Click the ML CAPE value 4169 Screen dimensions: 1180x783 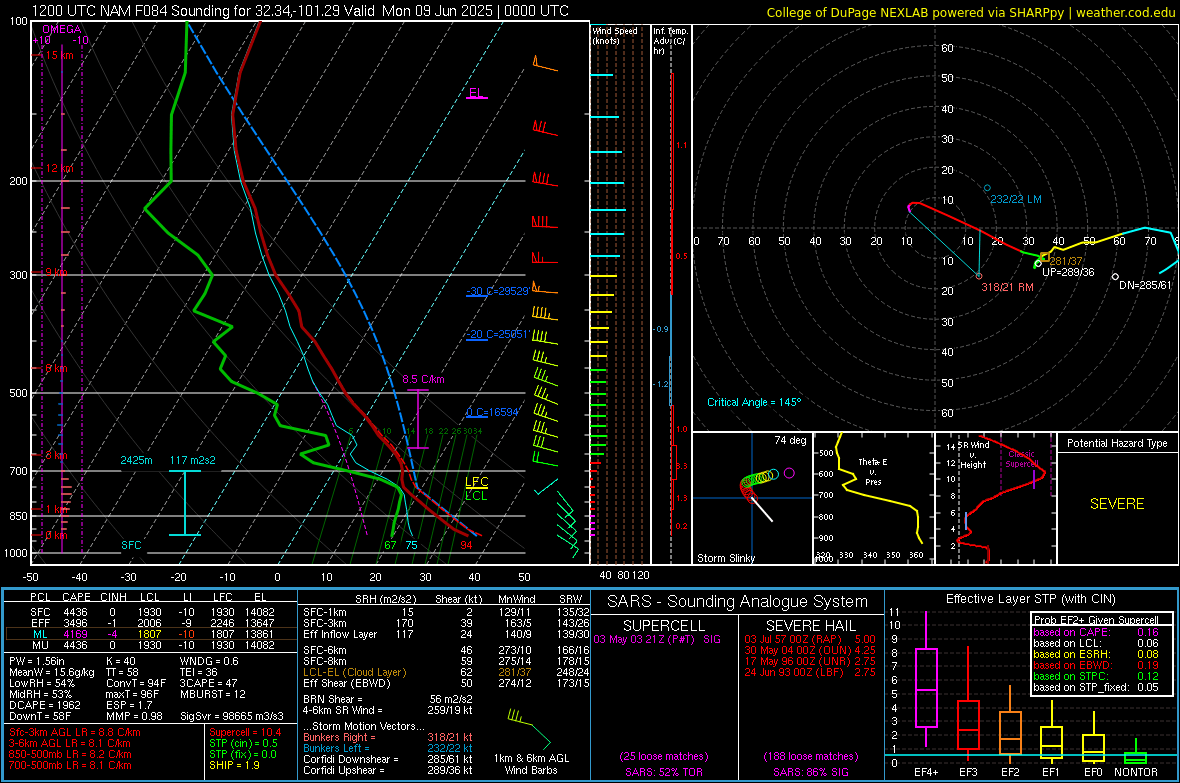(75, 634)
